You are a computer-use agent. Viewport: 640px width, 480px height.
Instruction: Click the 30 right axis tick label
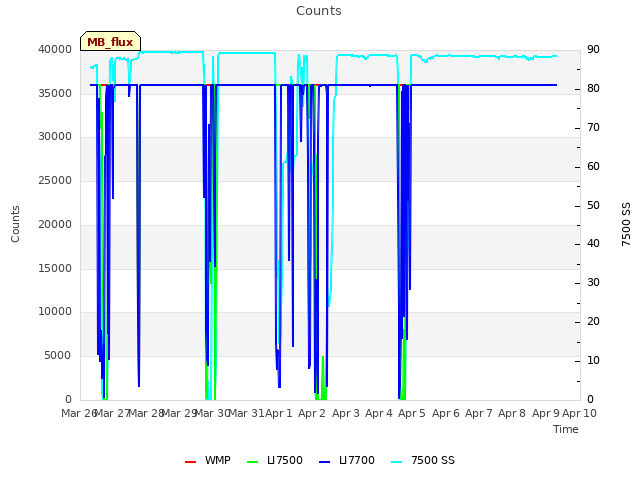593,282
